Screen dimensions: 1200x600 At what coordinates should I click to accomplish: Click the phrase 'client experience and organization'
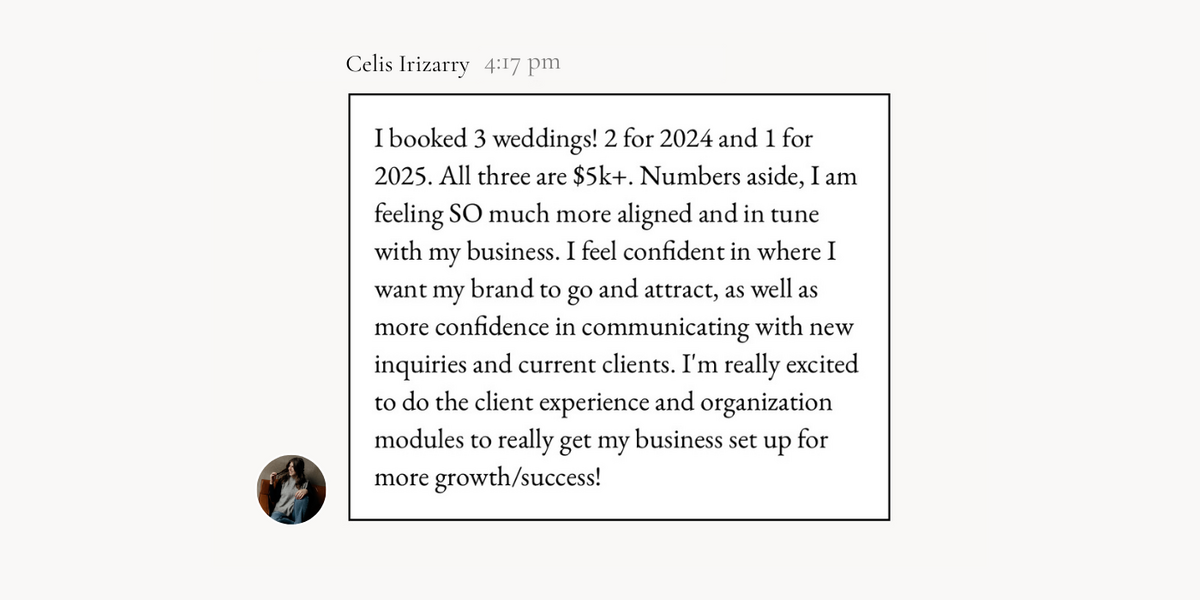coord(642,403)
